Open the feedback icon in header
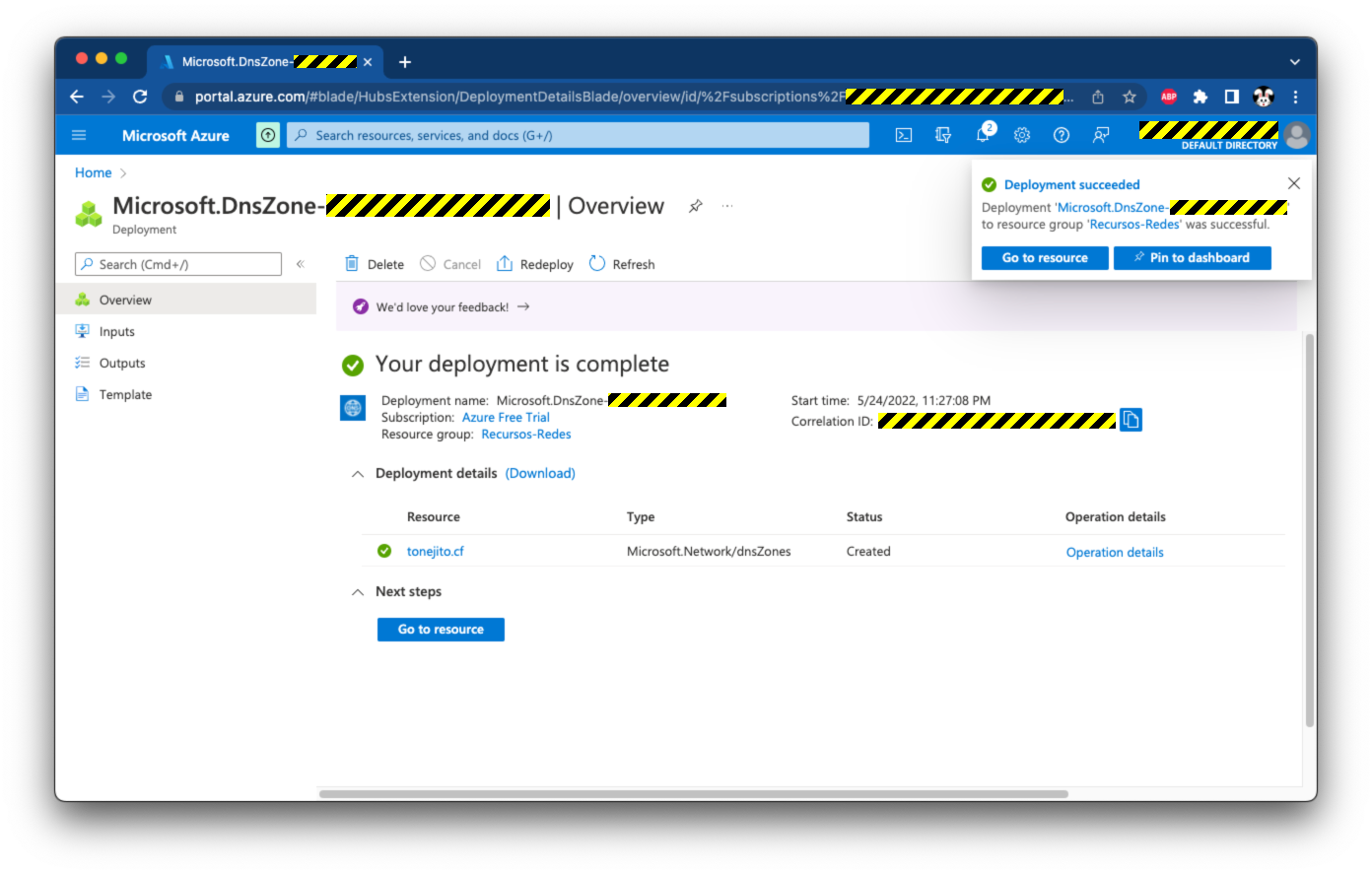The image size is (1372, 874). tap(1101, 136)
